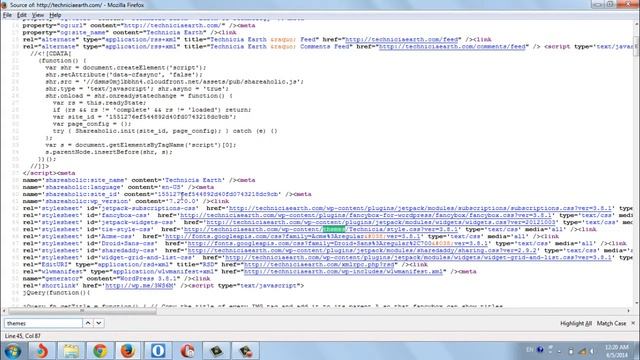Open the orange swirl taskbar app

click(x=42, y=351)
